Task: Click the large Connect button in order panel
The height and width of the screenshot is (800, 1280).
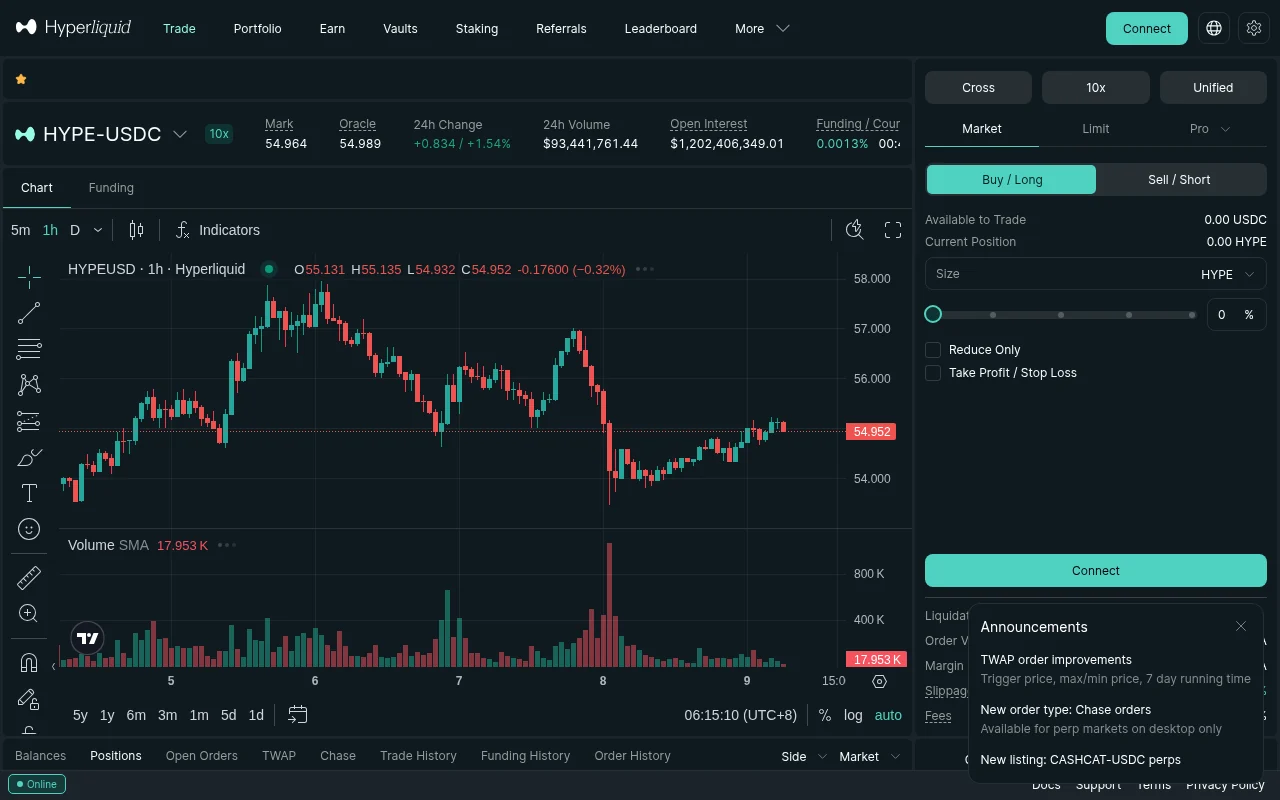Action: [1096, 570]
